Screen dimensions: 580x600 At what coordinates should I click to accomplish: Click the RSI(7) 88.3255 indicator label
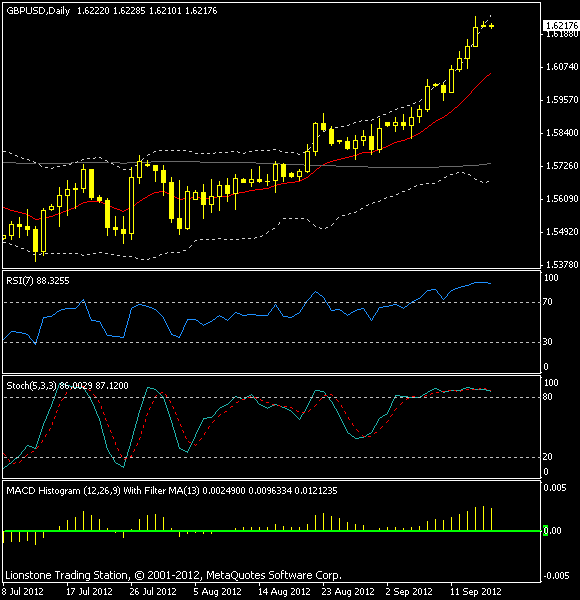click(38, 281)
